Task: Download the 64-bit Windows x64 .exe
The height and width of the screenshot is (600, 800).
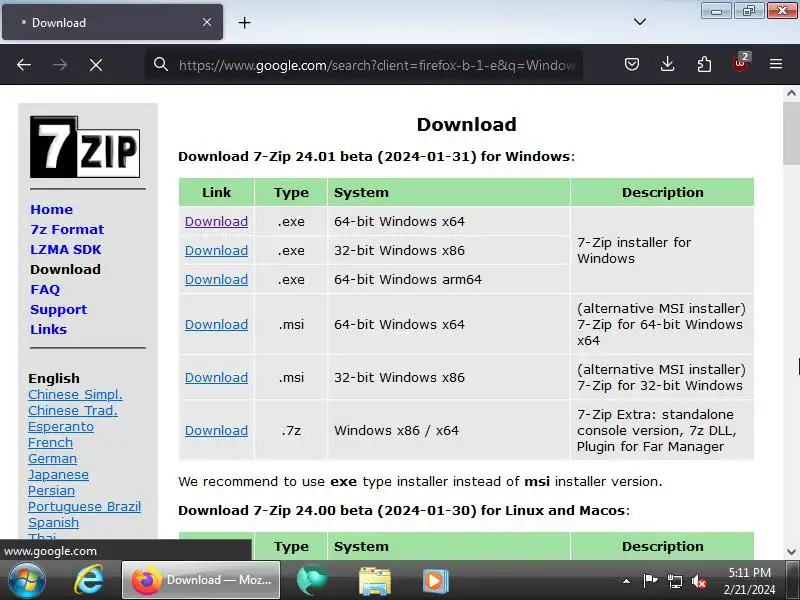Action: click(x=216, y=221)
